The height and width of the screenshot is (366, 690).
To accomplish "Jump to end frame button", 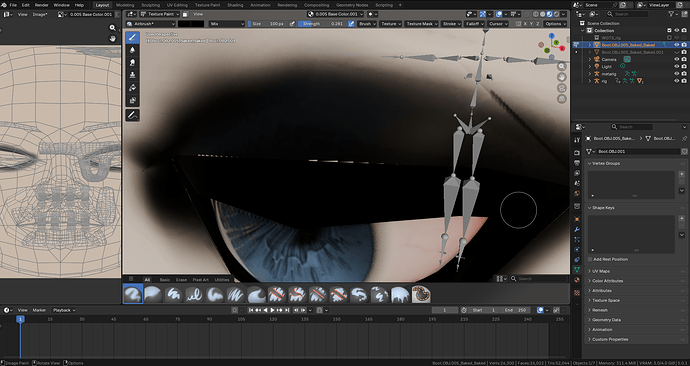I will pos(287,310).
